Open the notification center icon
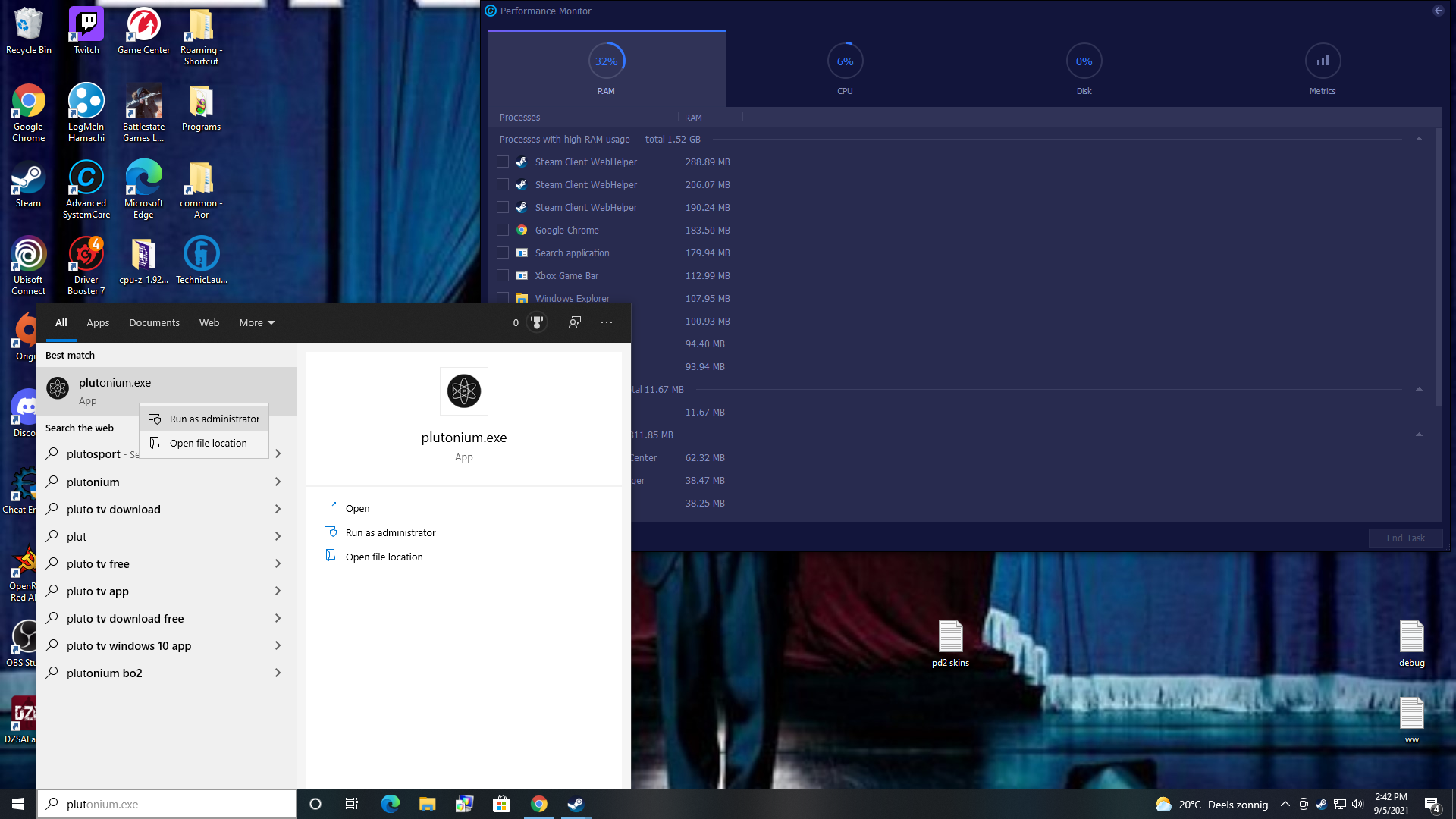Image resolution: width=1456 pixels, height=819 pixels. pyautogui.click(x=1432, y=804)
